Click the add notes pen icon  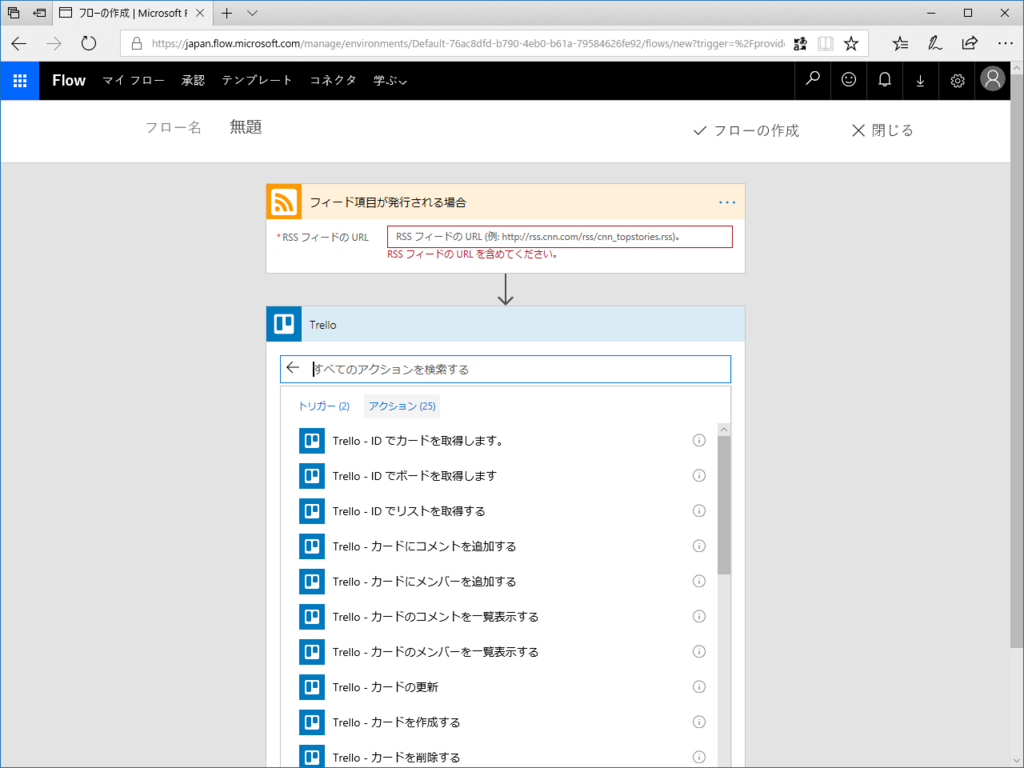[935, 44]
